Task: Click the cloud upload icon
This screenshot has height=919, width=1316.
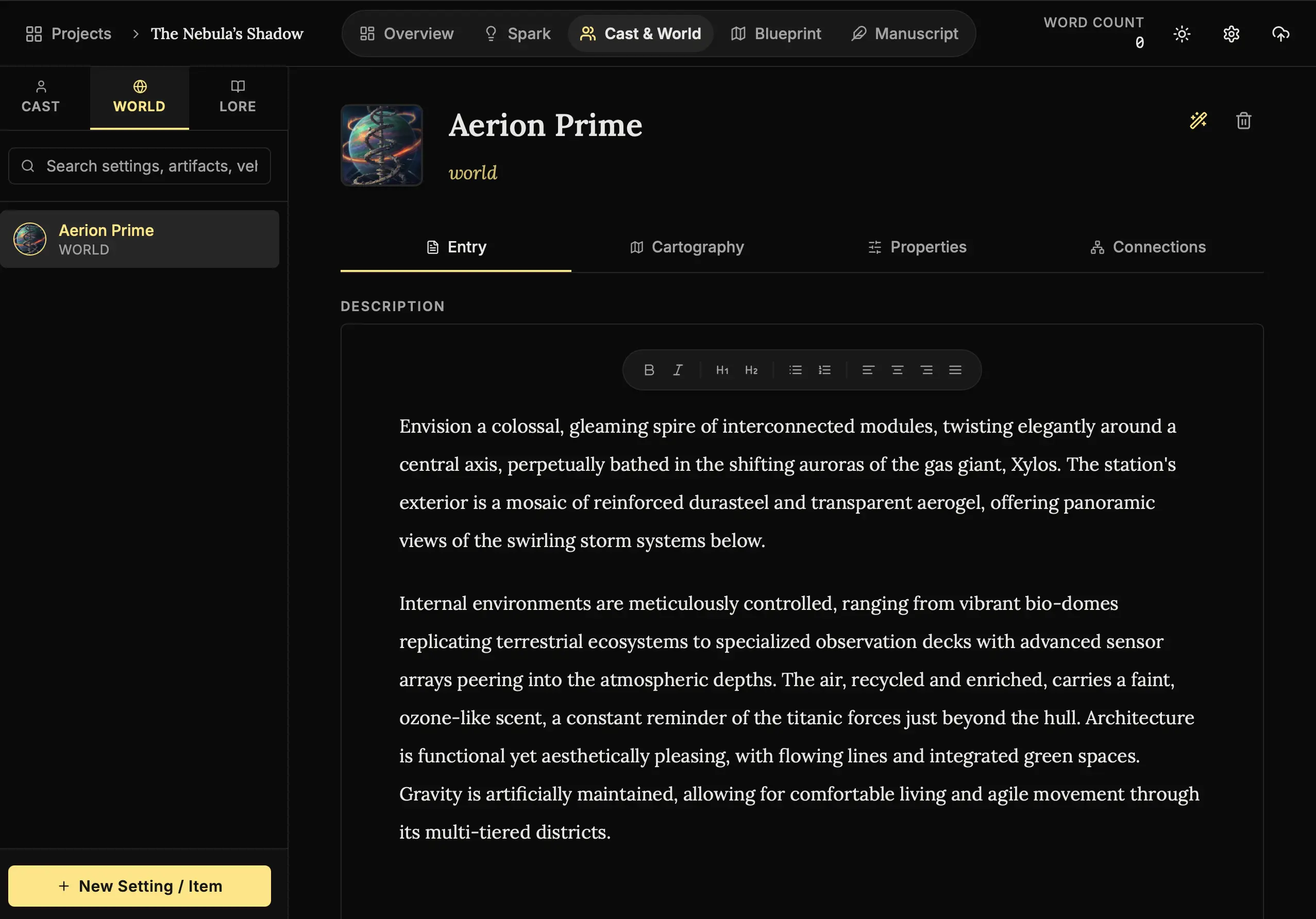Action: [x=1280, y=35]
